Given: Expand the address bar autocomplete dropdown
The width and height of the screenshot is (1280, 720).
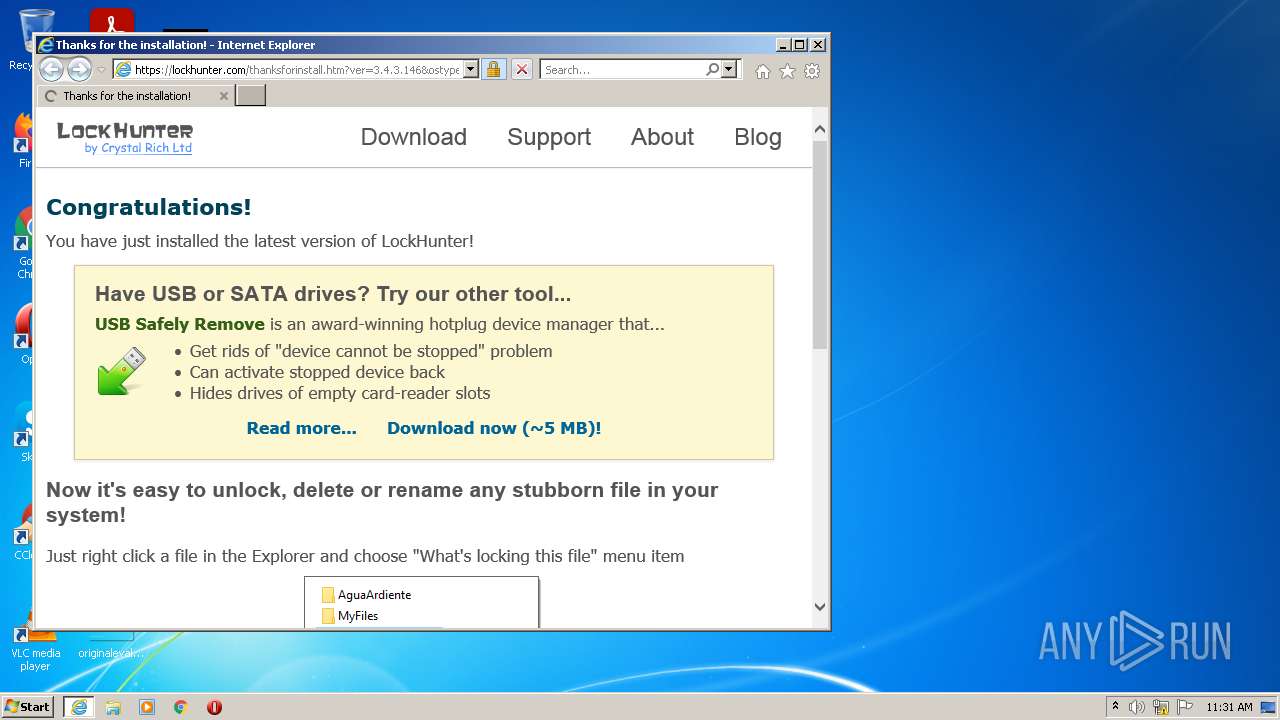Looking at the screenshot, I should click(471, 70).
